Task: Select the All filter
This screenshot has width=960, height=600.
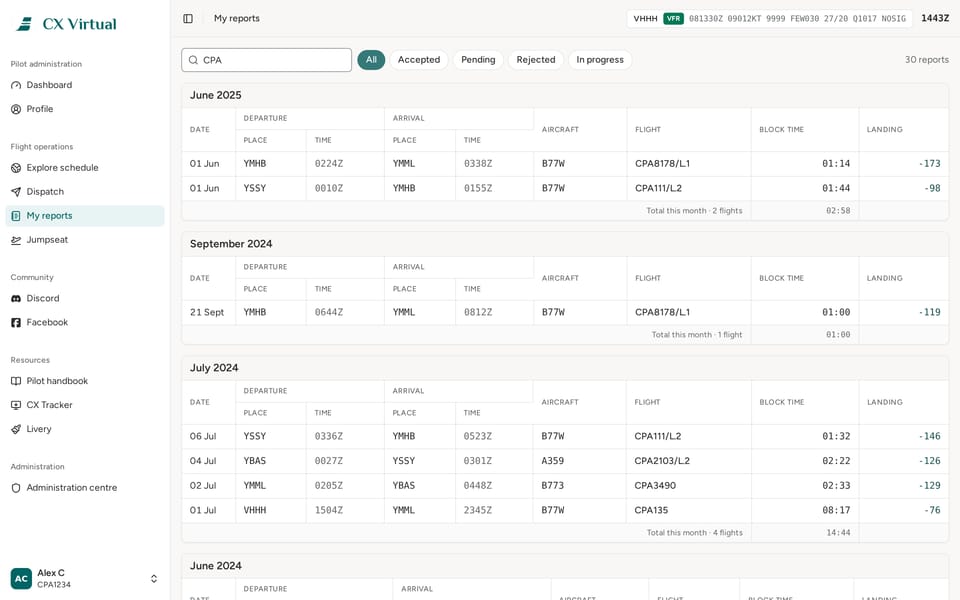Action: 371,59
